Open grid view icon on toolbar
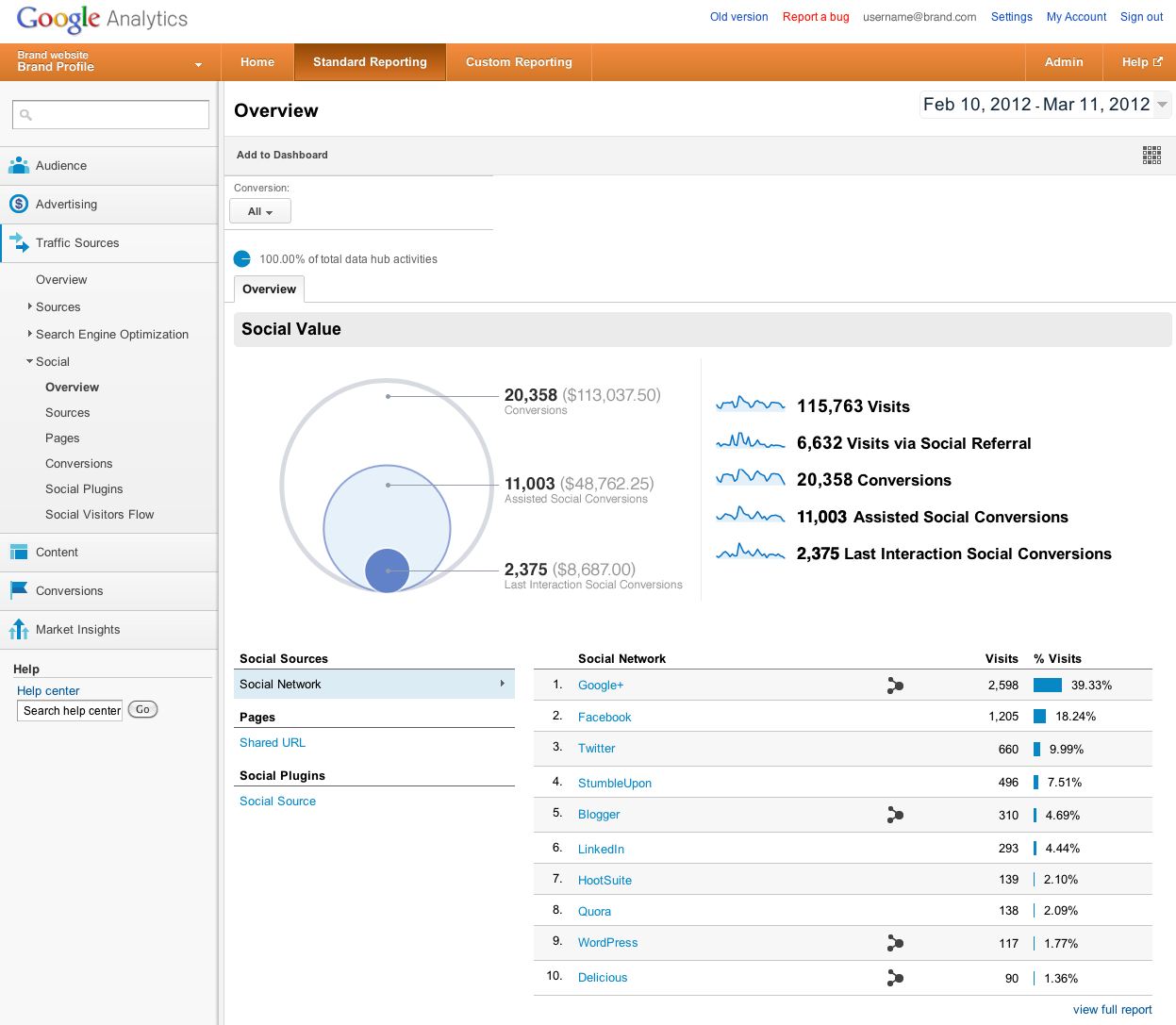The height and width of the screenshot is (1025, 1176). 1151,155
